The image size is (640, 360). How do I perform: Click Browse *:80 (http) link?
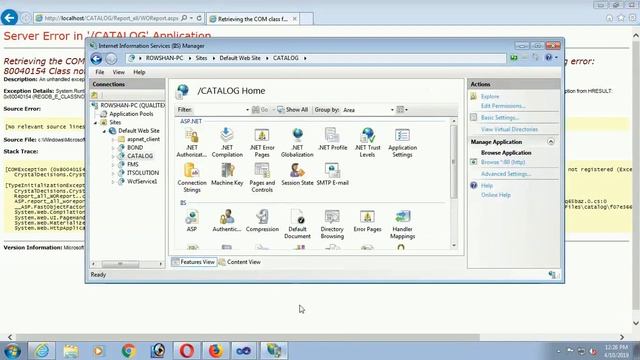click(503, 162)
